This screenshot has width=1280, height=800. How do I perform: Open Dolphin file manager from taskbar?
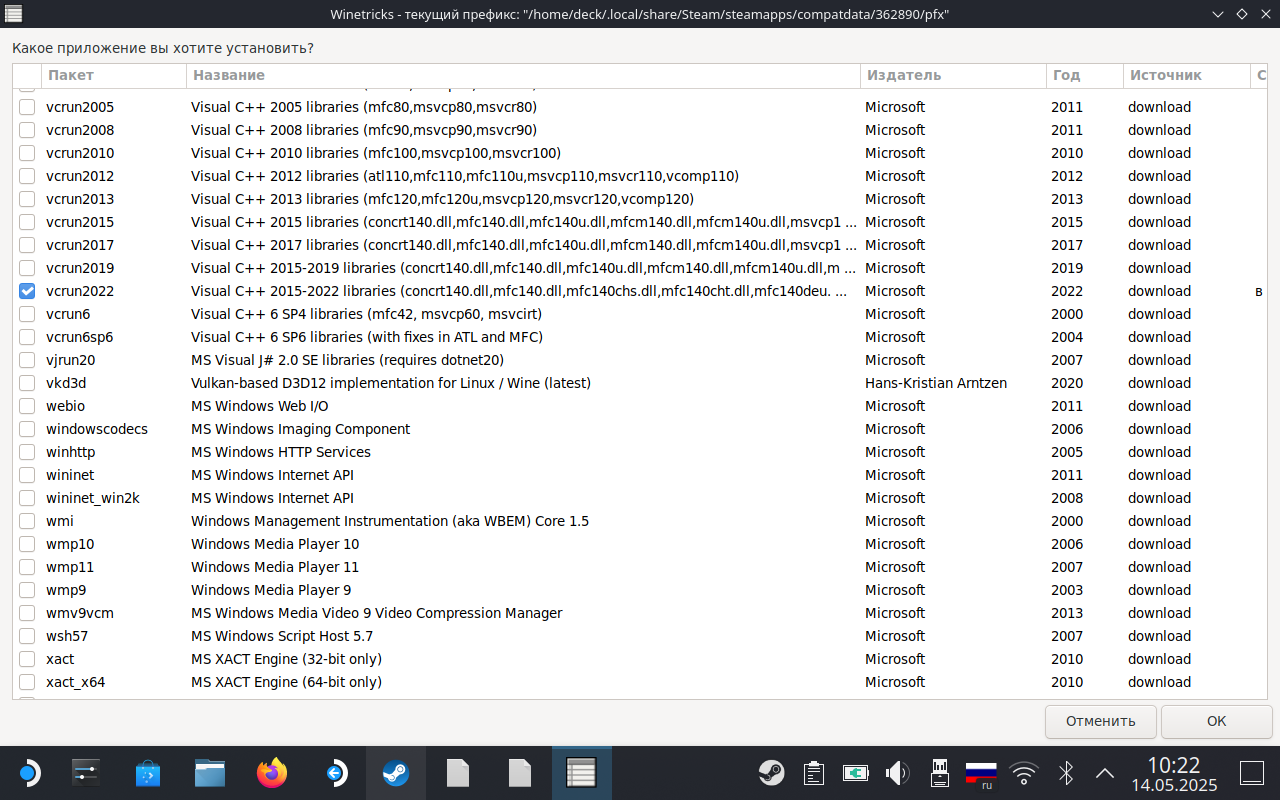point(210,772)
